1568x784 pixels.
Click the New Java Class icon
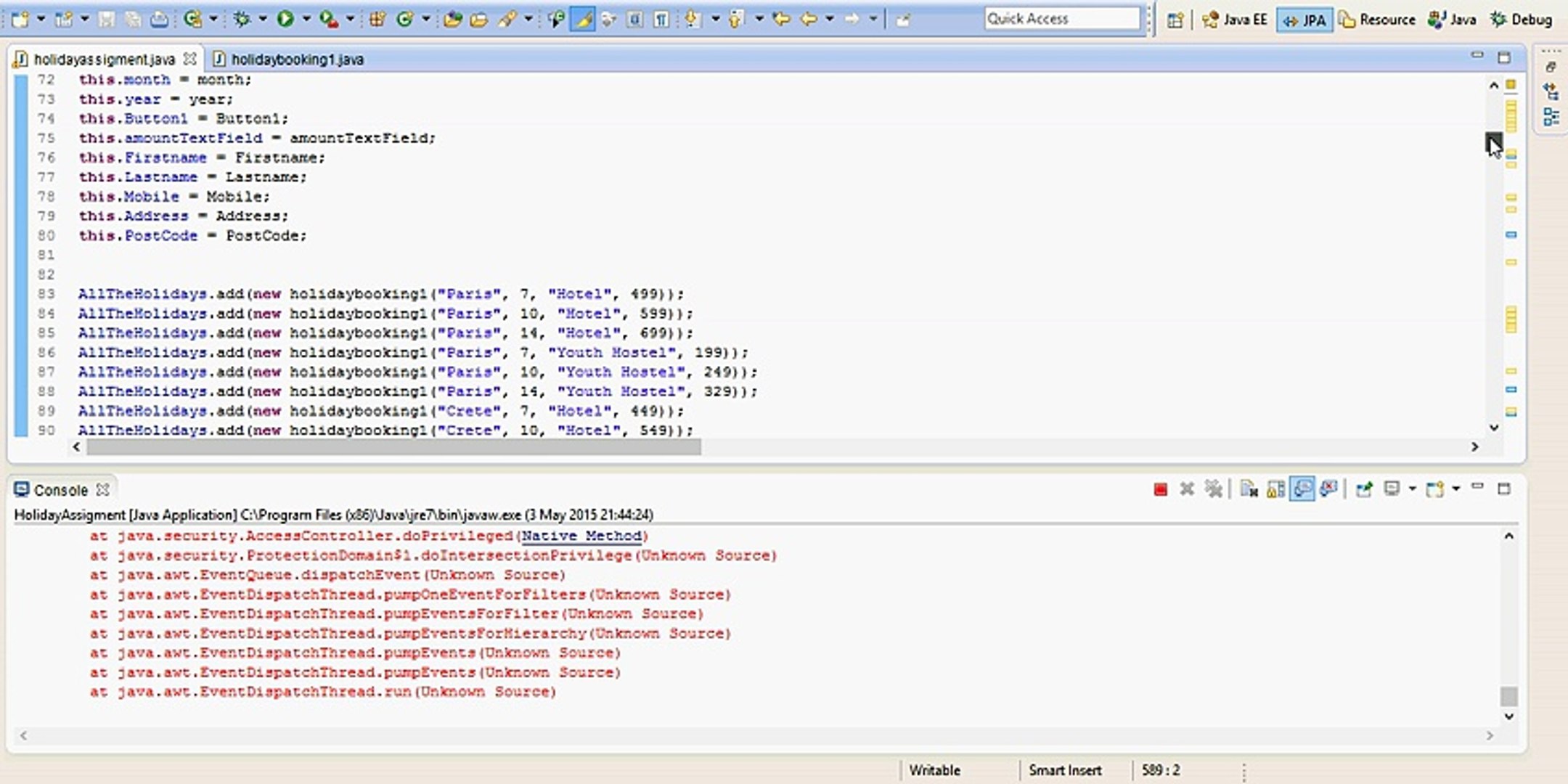(404, 20)
